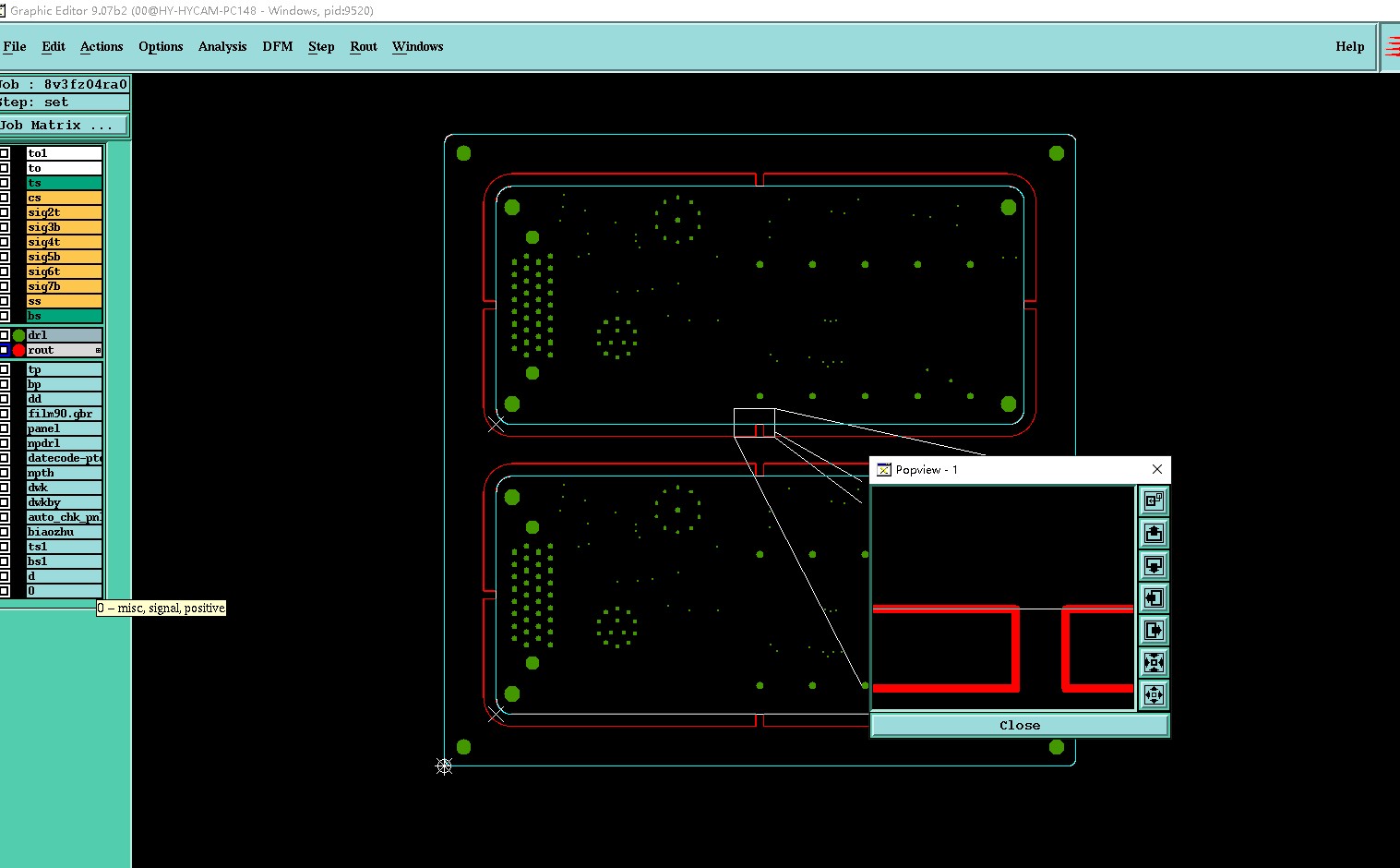Click the red color swatch of rout layer
Viewport: 1400px width, 868px height.
coord(18,350)
